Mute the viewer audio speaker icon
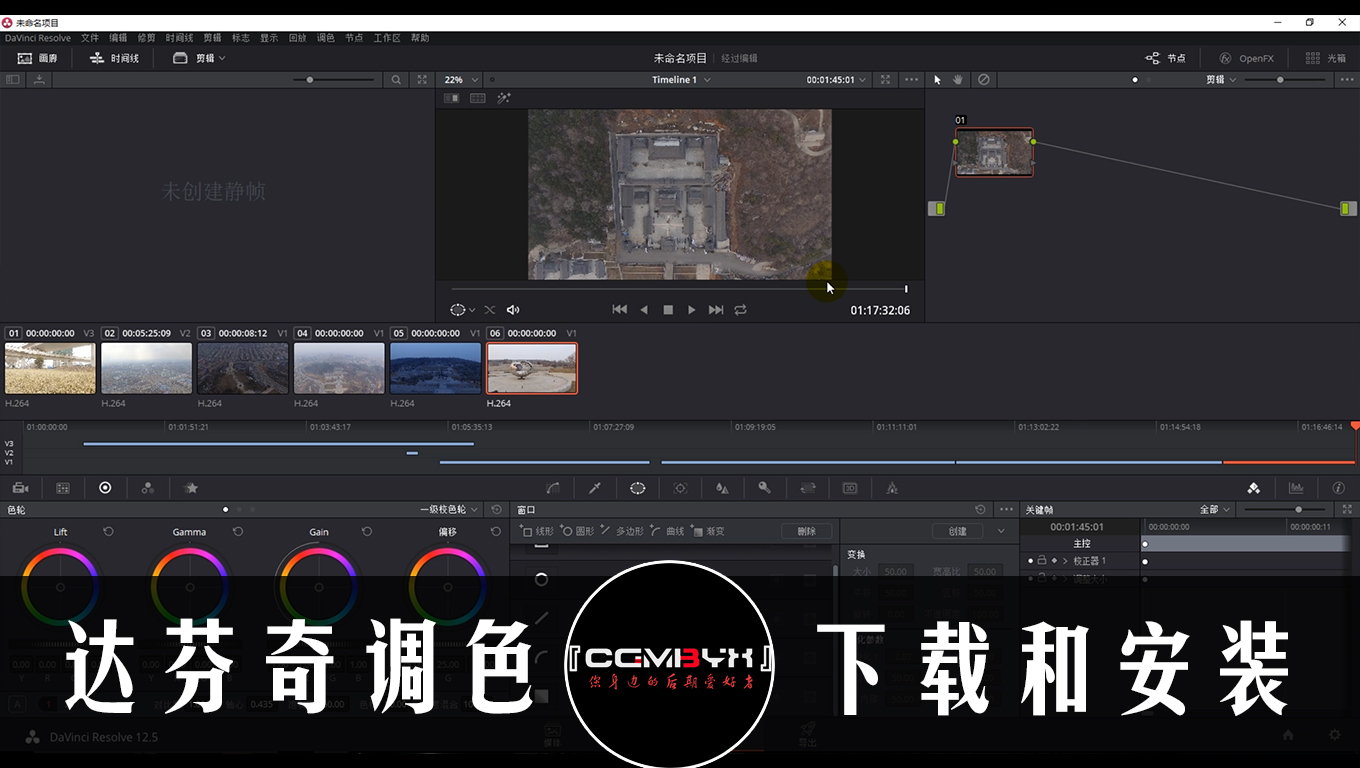This screenshot has height=768, width=1360. tap(513, 310)
